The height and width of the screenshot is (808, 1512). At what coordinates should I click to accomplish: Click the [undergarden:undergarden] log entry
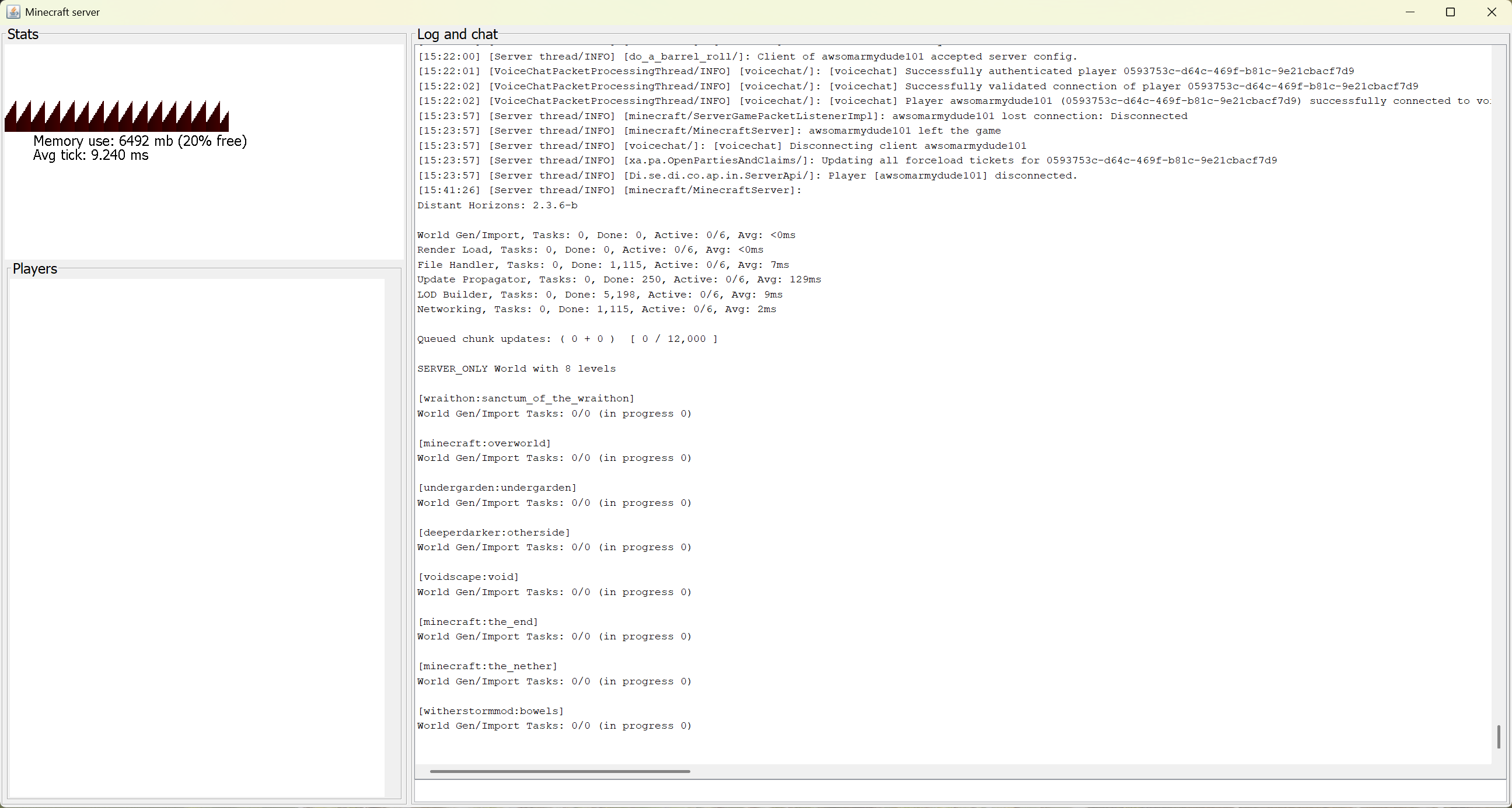[497, 488]
